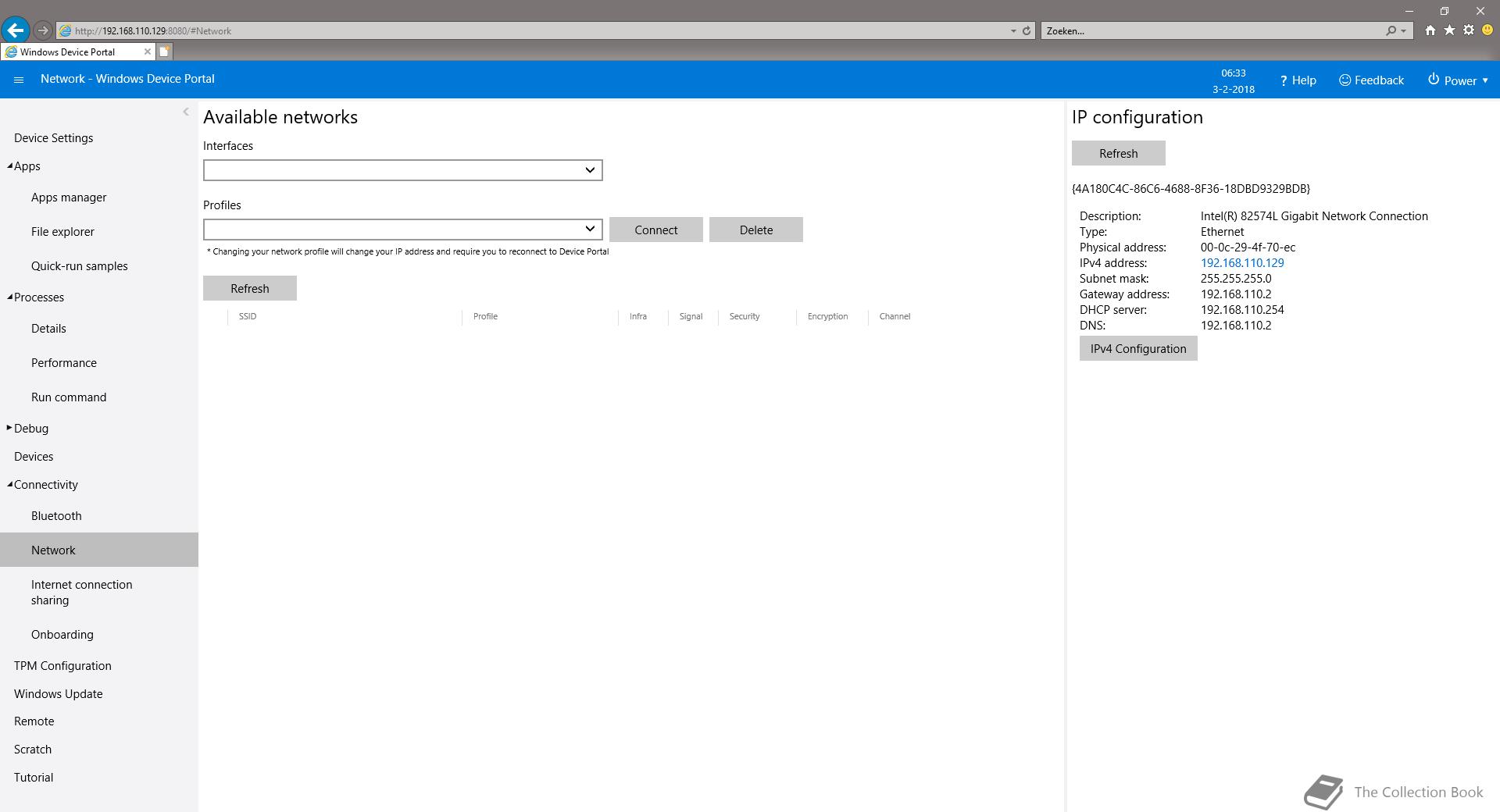Click the Delete profile button
The width and height of the screenshot is (1500, 812).
tap(756, 230)
